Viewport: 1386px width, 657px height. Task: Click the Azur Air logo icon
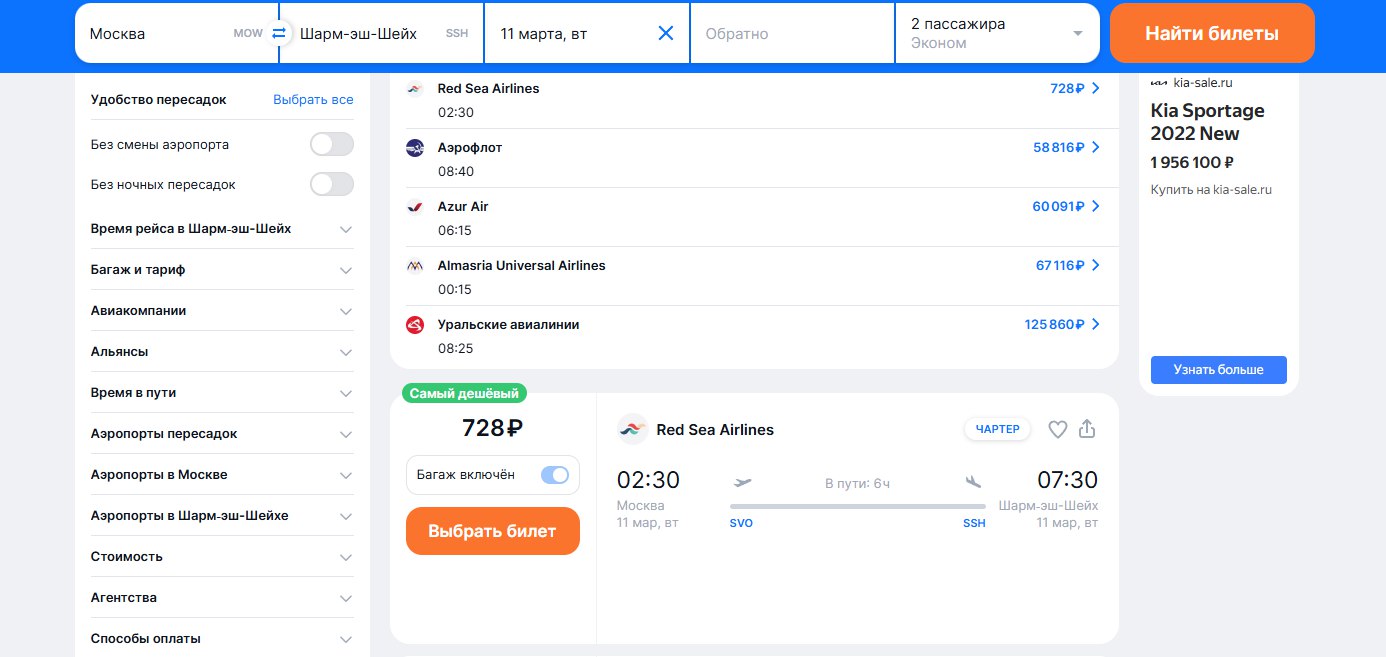click(415, 207)
